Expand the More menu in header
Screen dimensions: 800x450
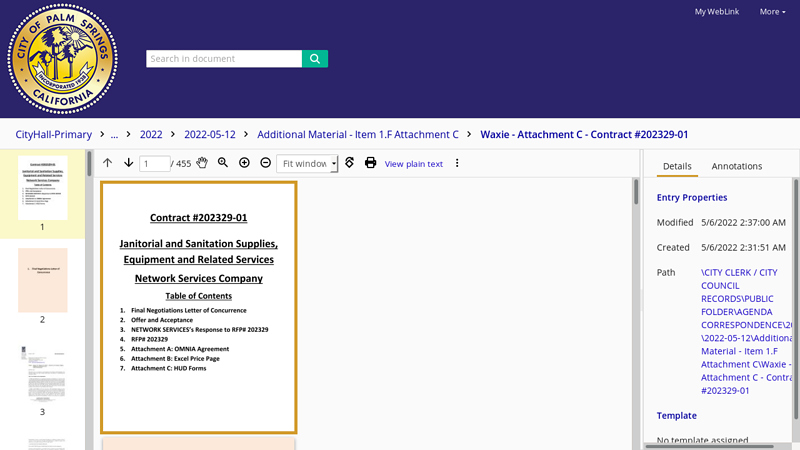click(x=772, y=12)
